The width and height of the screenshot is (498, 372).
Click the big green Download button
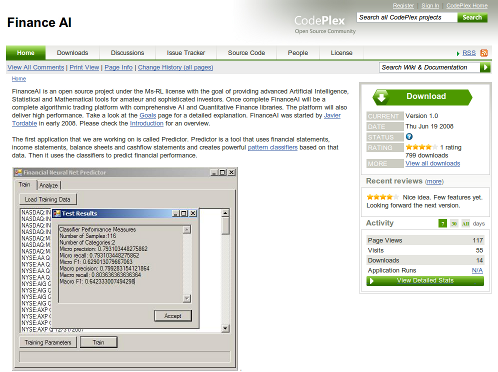(x=422, y=97)
